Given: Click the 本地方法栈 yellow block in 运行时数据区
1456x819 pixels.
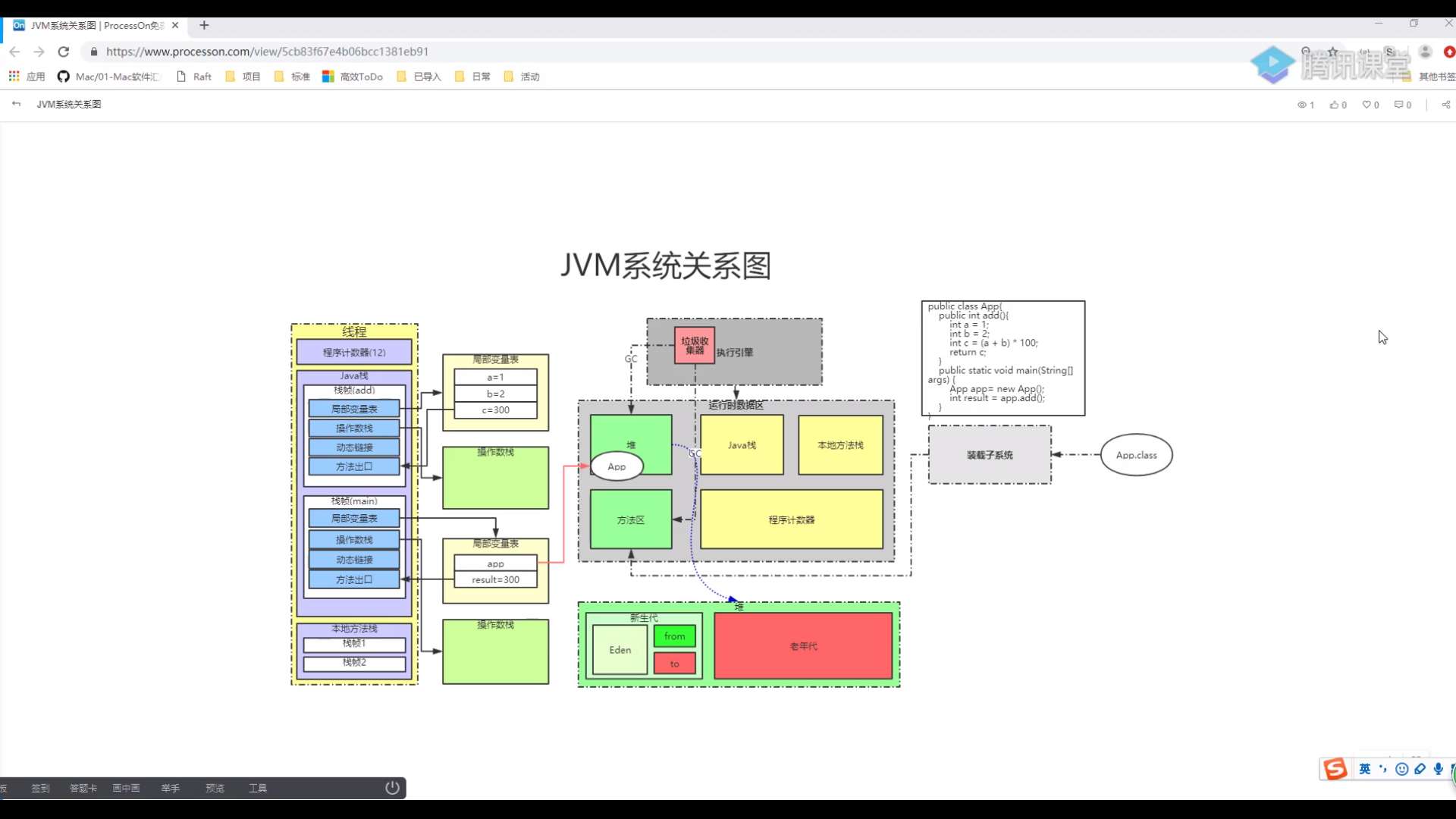Looking at the screenshot, I should 840,445.
